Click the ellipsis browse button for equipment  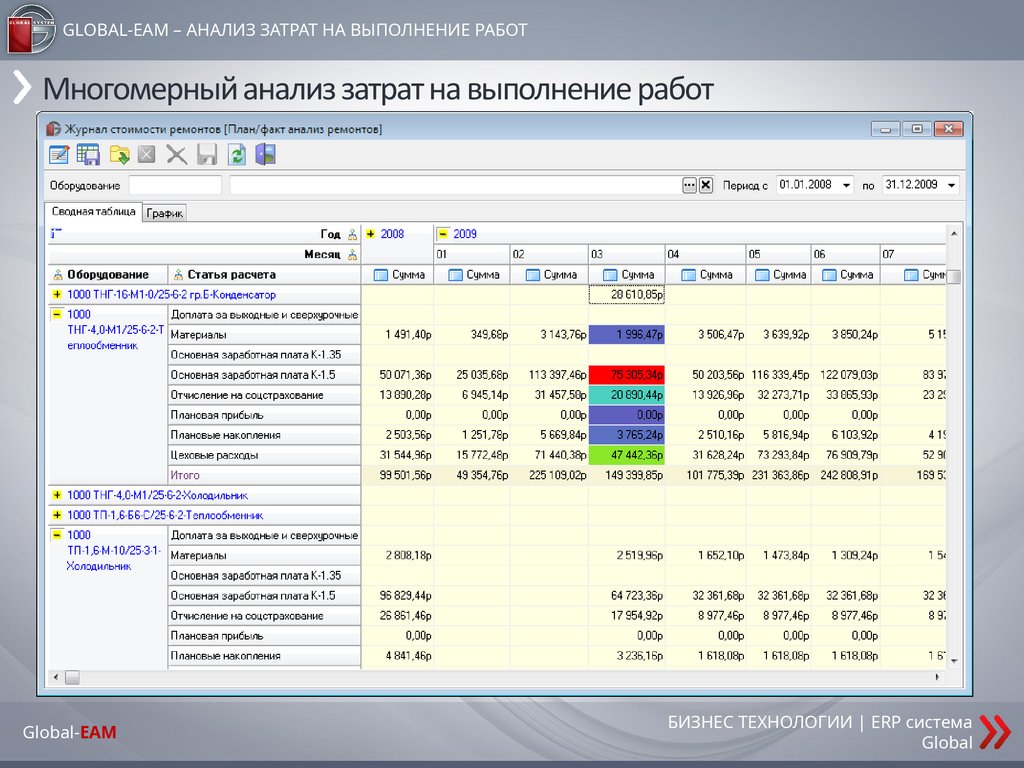pos(689,185)
